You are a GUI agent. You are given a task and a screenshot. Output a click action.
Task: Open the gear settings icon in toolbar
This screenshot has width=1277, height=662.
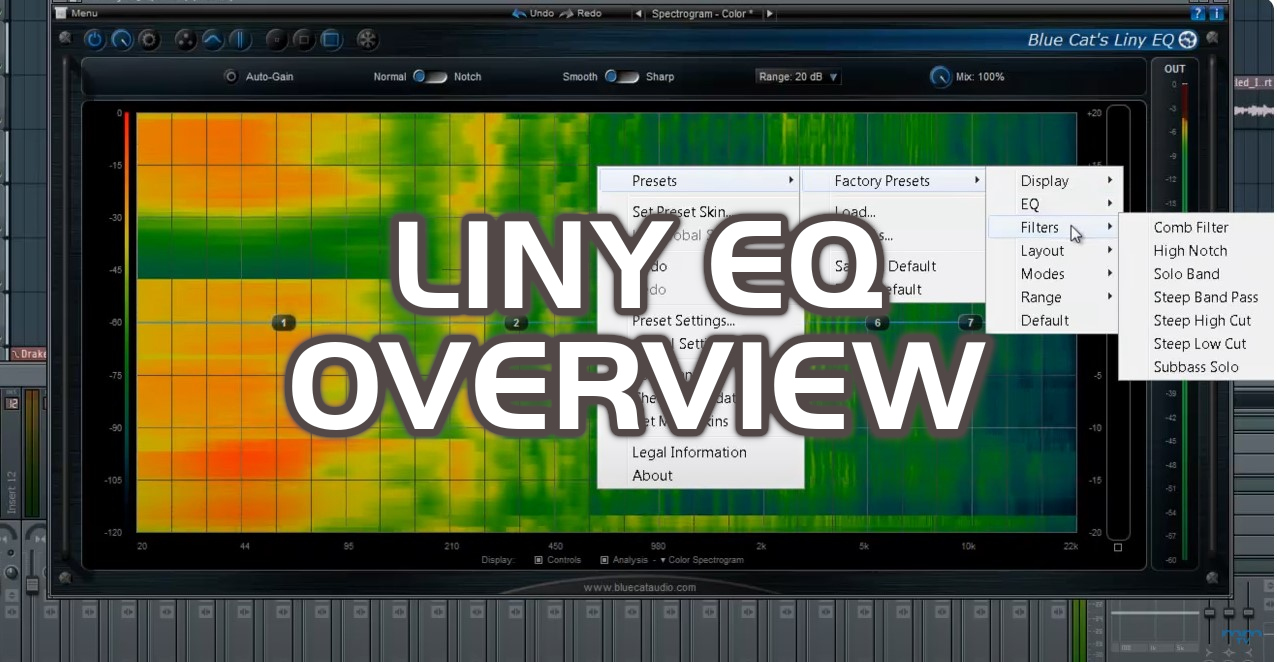(x=149, y=40)
